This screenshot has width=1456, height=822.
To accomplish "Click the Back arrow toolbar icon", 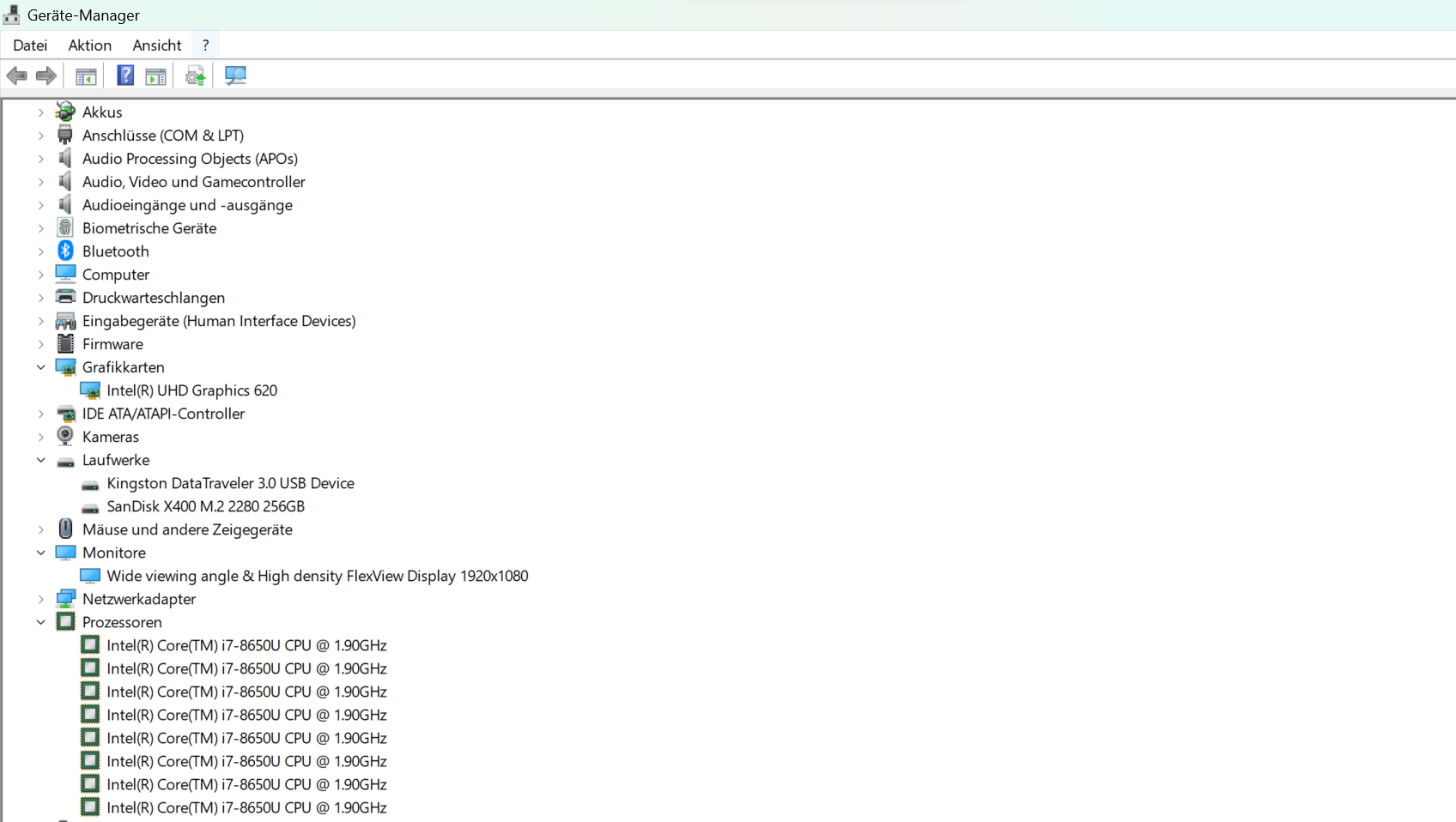I will click(x=16, y=76).
